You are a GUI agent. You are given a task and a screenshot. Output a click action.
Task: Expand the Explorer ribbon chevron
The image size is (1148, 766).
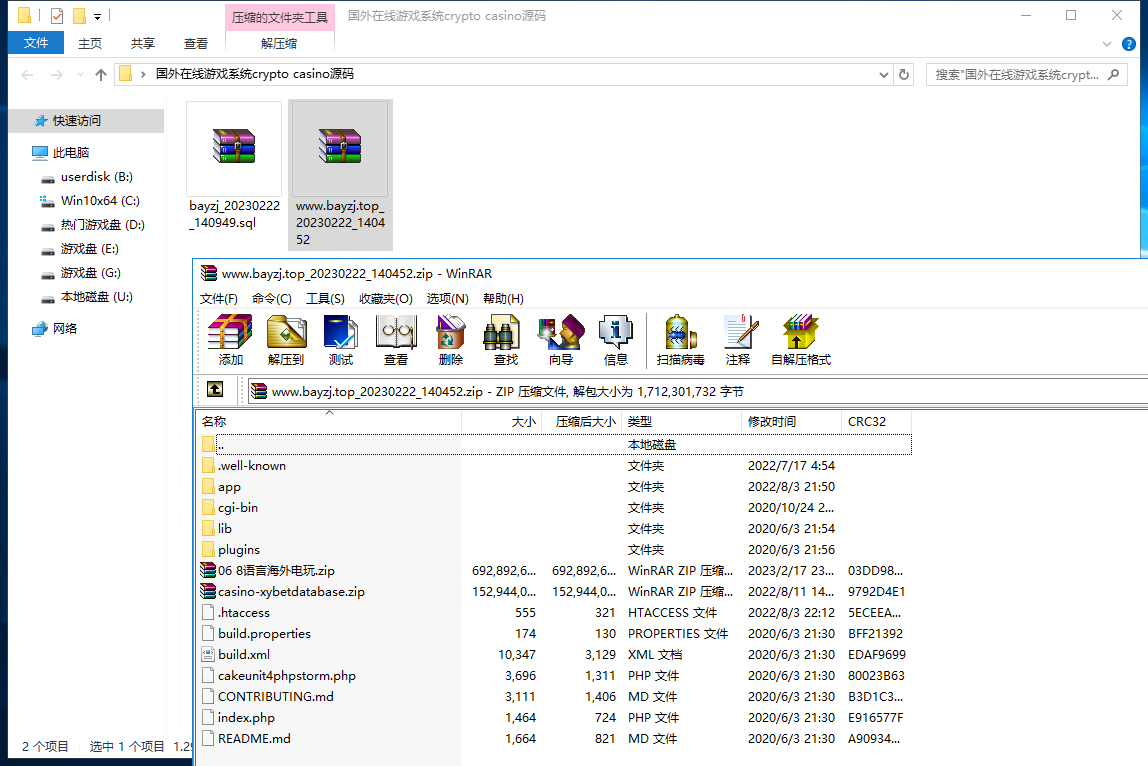coord(1106,44)
